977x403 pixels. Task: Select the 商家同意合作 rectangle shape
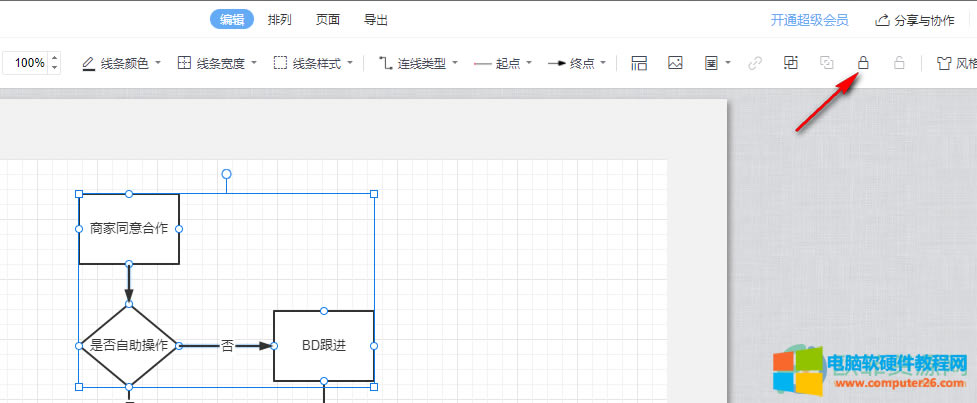click(x=129, y=229)
